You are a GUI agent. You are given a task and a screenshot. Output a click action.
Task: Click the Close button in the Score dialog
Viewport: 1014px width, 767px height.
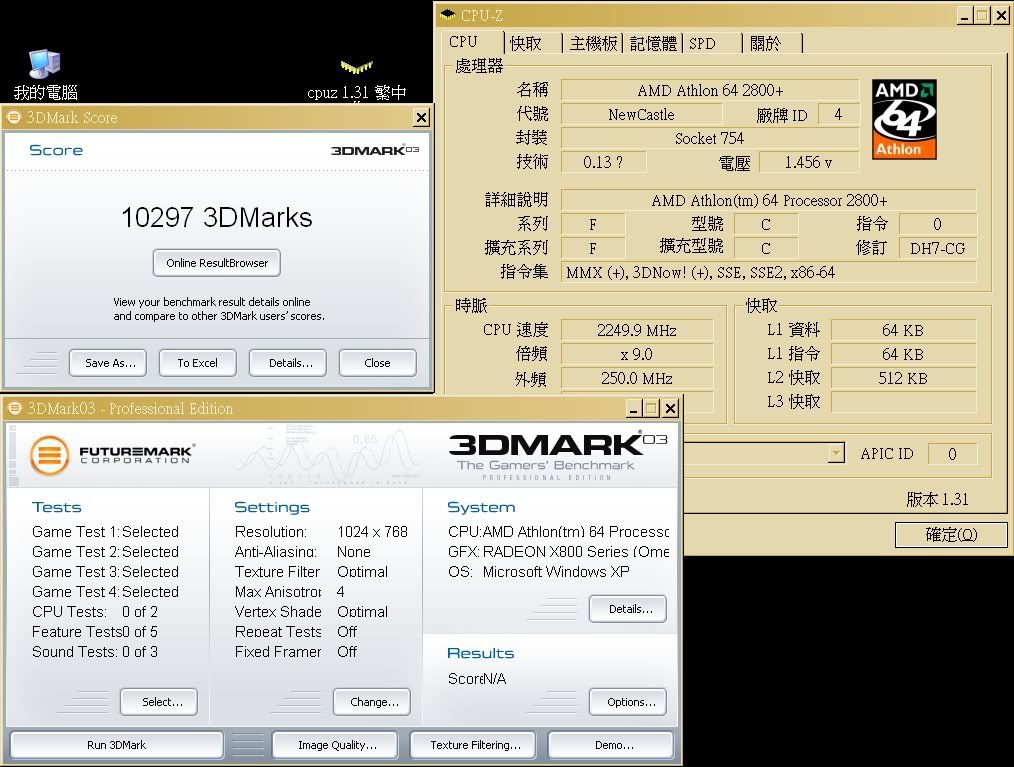(x=378, y=363)
